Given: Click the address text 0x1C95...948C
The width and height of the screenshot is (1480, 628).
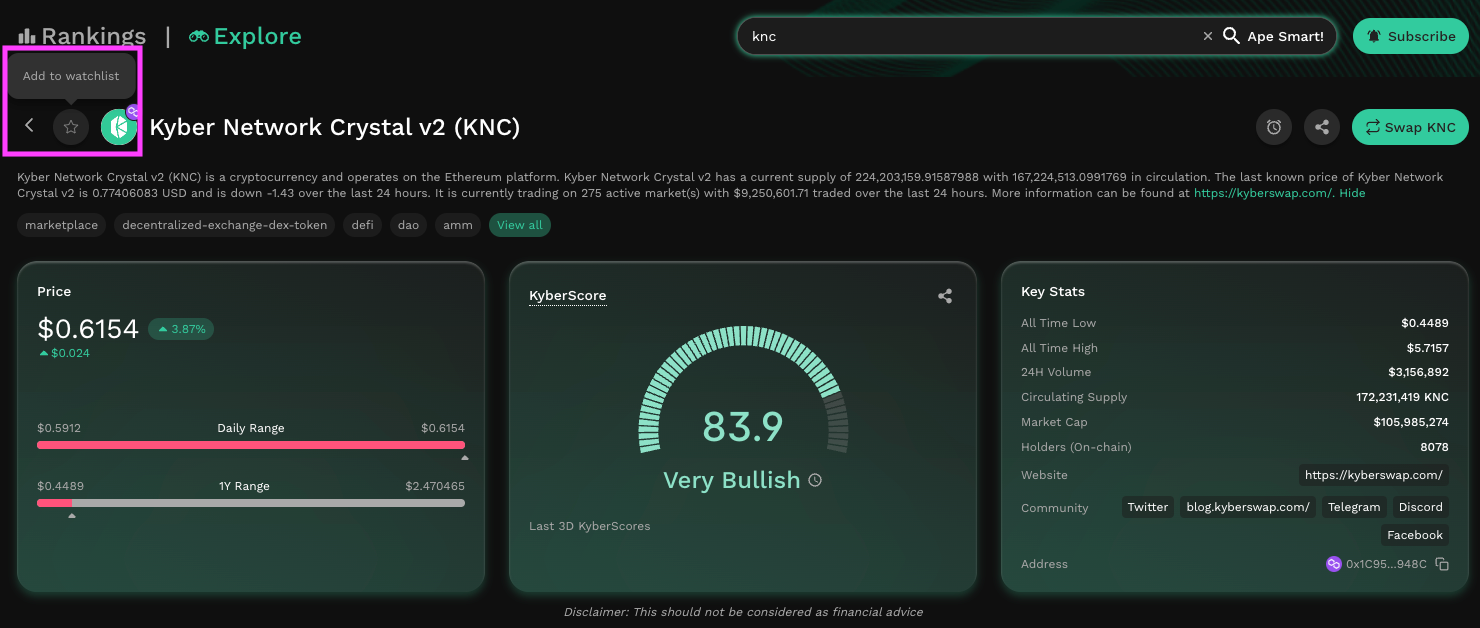Looking at the screenshot, I should pos(1386,564).
